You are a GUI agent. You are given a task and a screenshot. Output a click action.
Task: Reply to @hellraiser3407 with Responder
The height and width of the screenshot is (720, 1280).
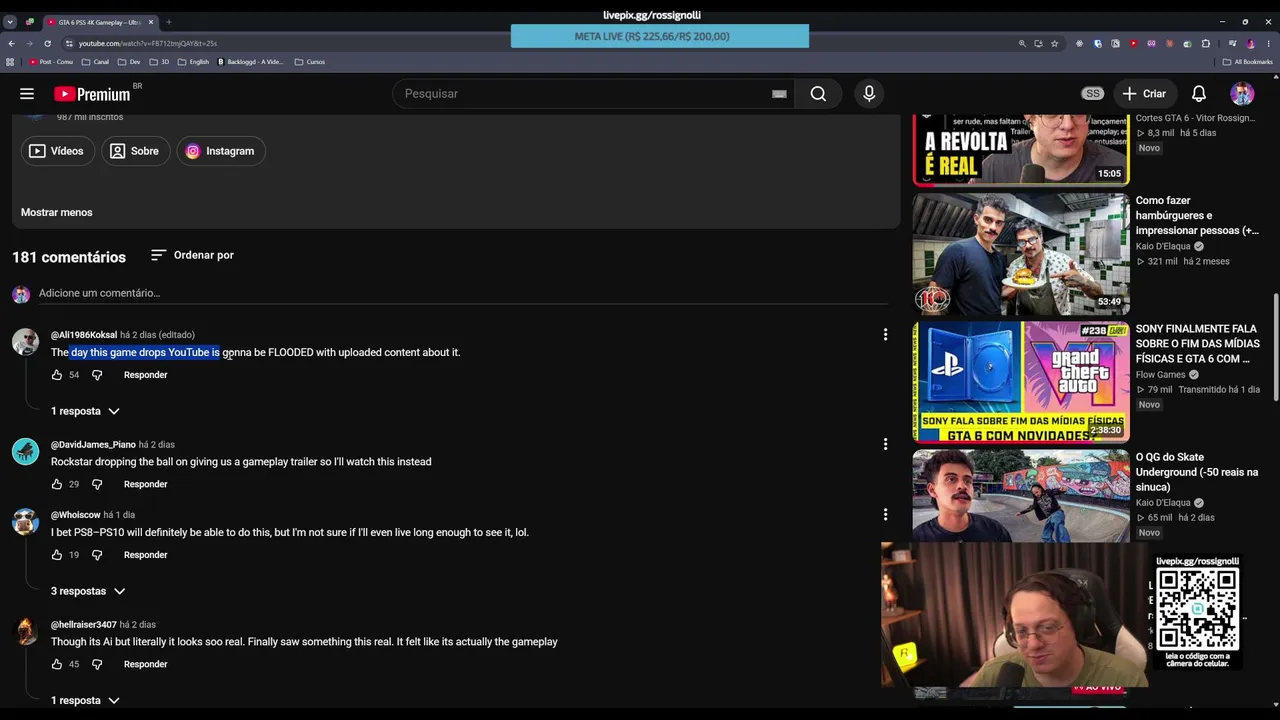pos(146,664)
